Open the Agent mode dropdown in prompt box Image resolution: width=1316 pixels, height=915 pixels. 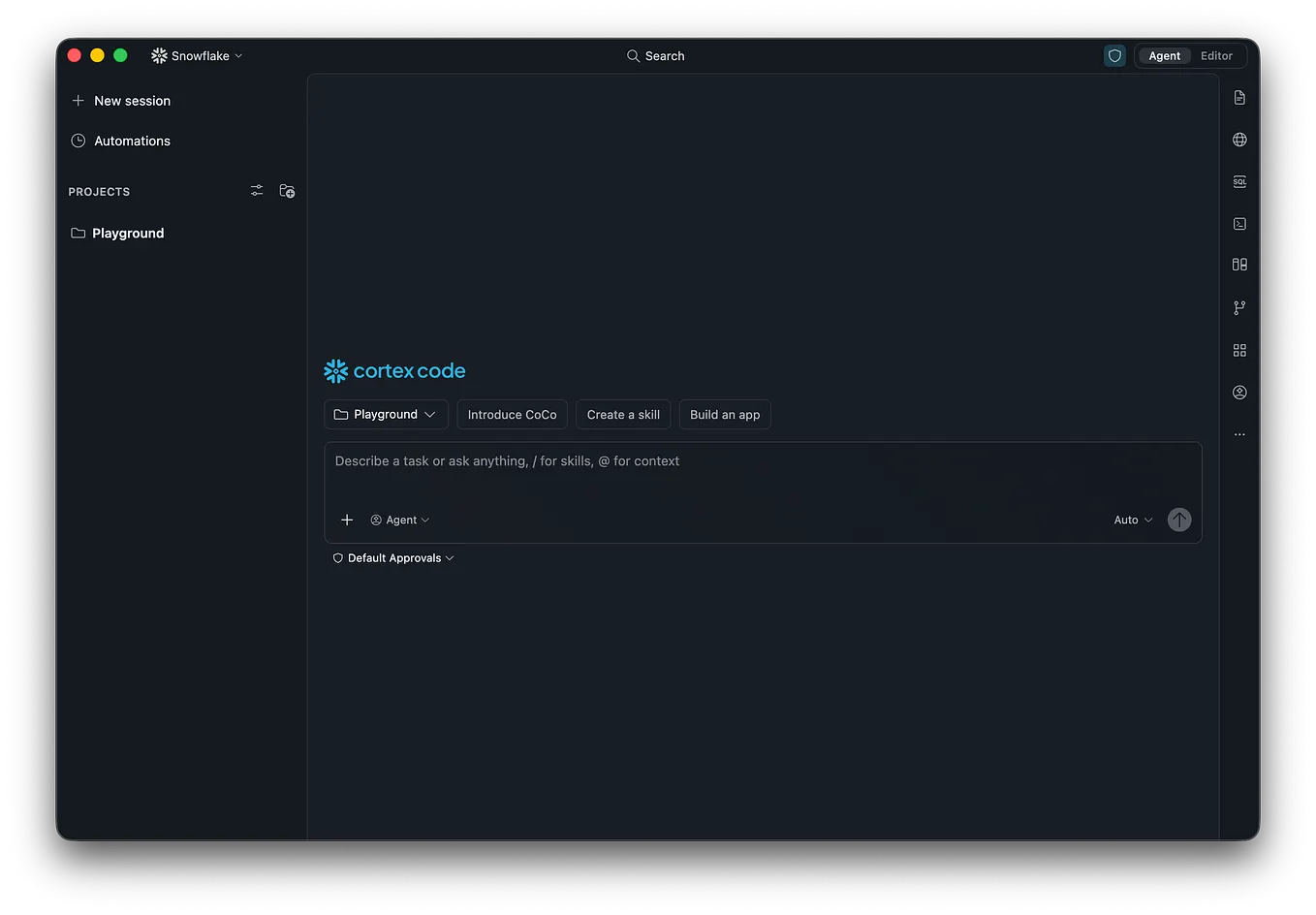pos(400,521)
